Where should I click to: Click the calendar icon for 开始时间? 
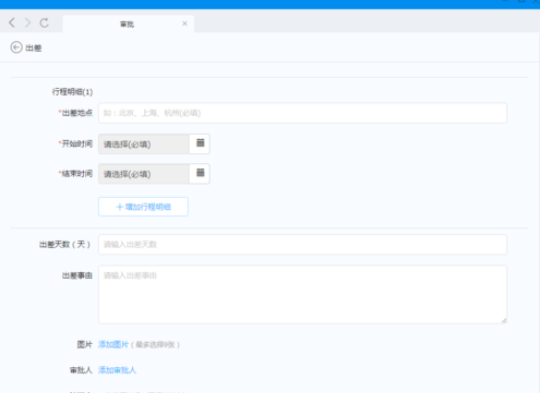[x=200, y=143]
